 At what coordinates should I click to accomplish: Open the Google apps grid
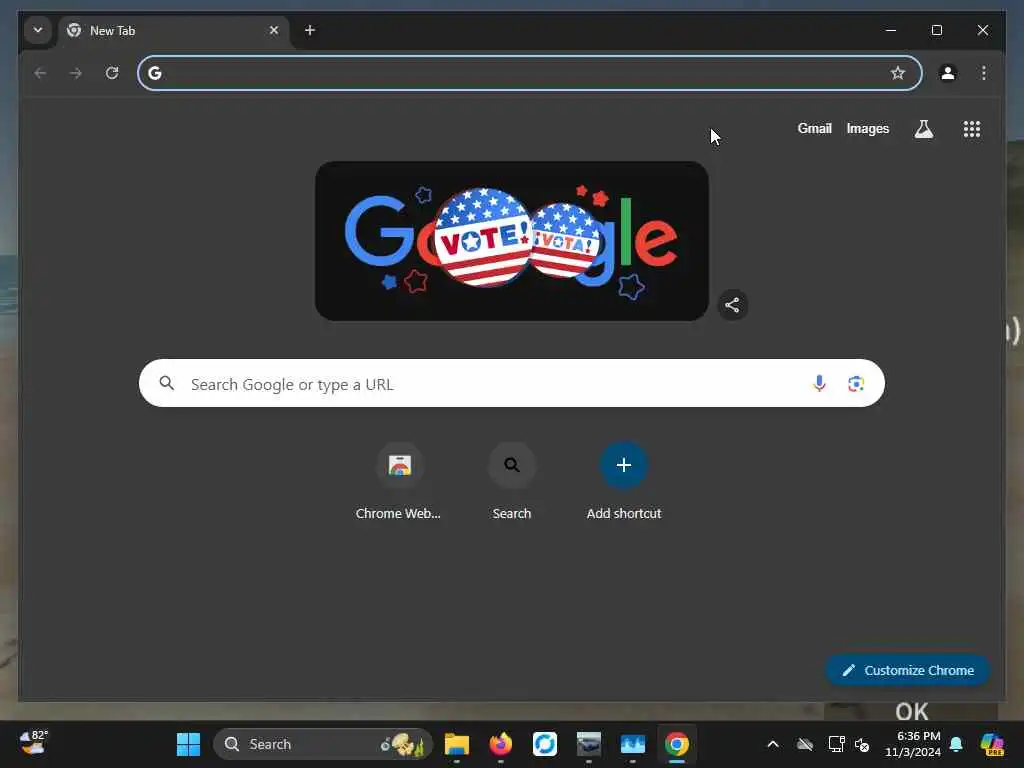pyautogui.click(x=972, y=129)
